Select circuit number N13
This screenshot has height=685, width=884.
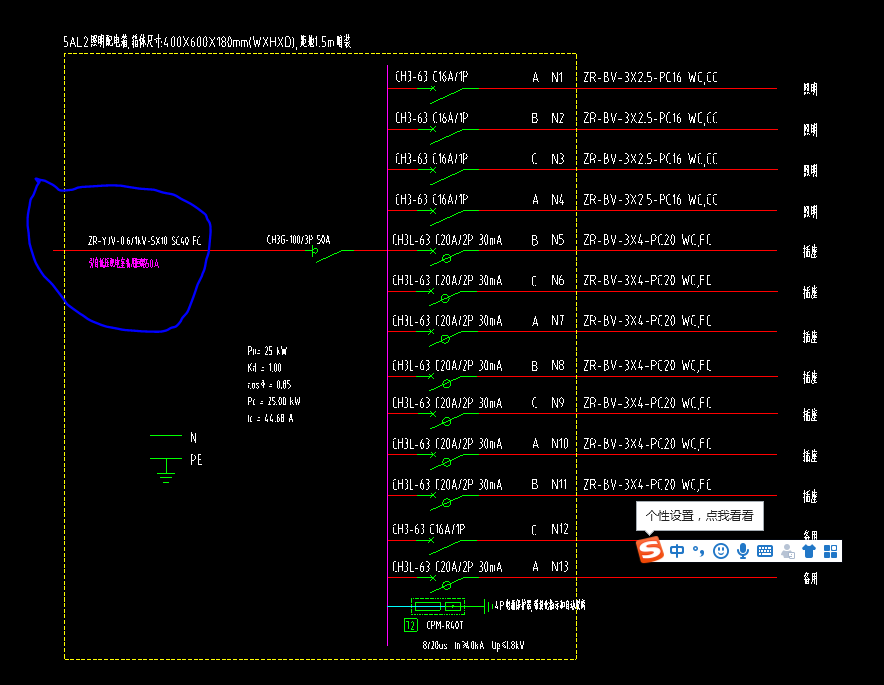tap(559, 567)
